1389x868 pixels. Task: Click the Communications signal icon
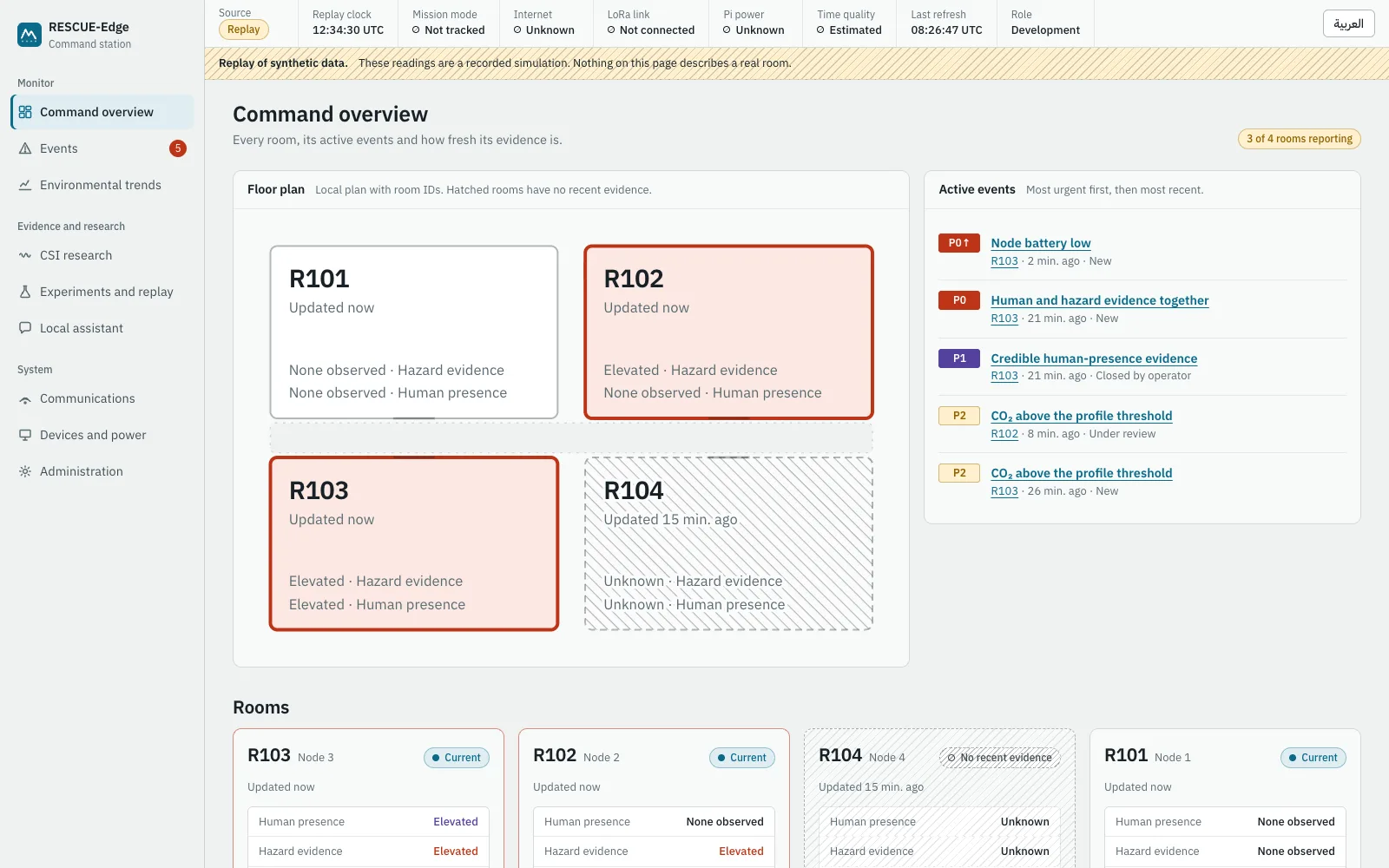click(25, 399)
